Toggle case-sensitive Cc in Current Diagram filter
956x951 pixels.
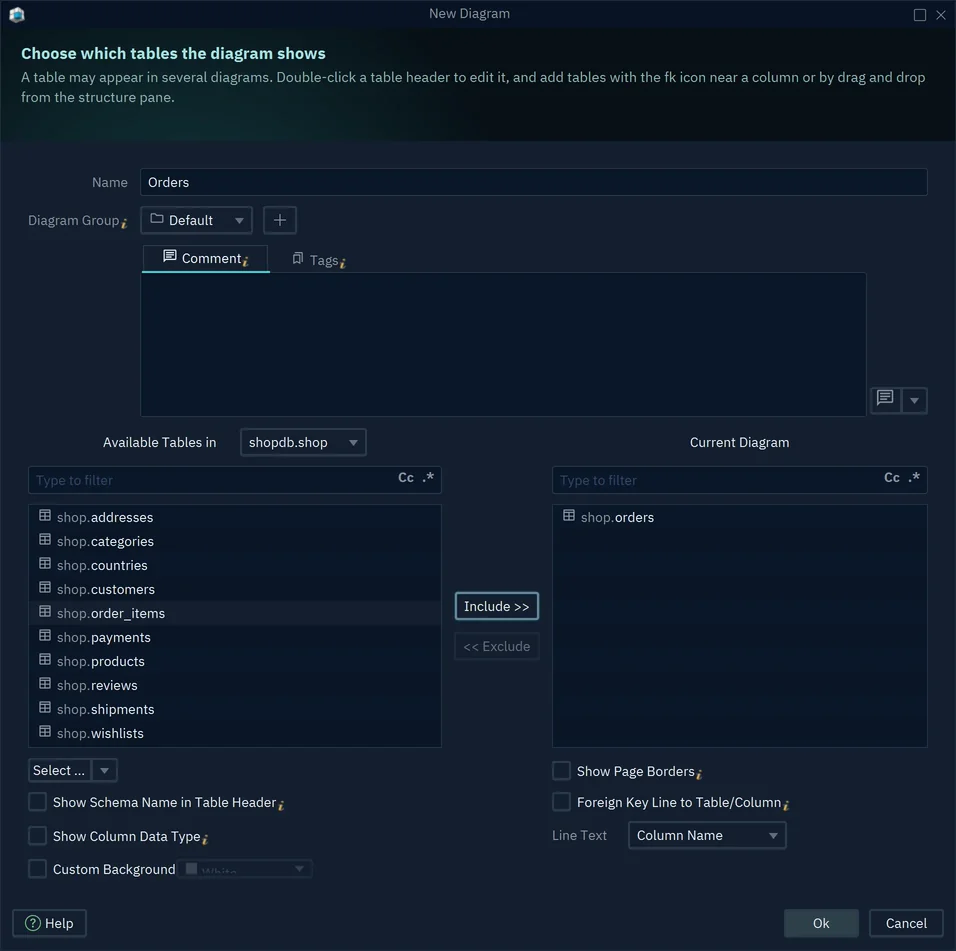pyautogui.click(x=892, y=478)
